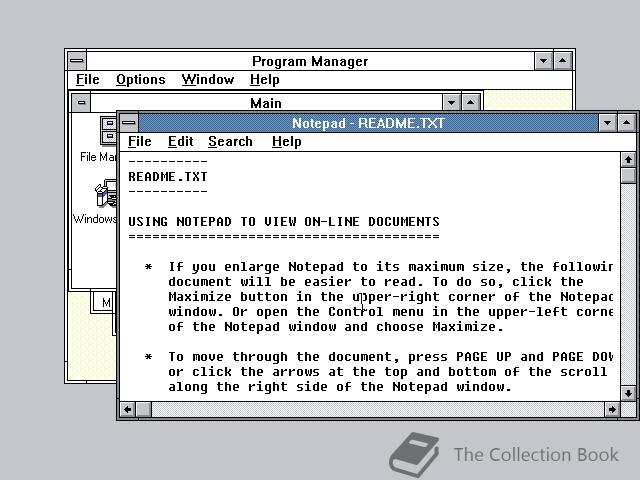This screenshot has height=480, width=640.
Task: Click the line starting 'If you enlarge Notepad'
Action: coord(391,267)
